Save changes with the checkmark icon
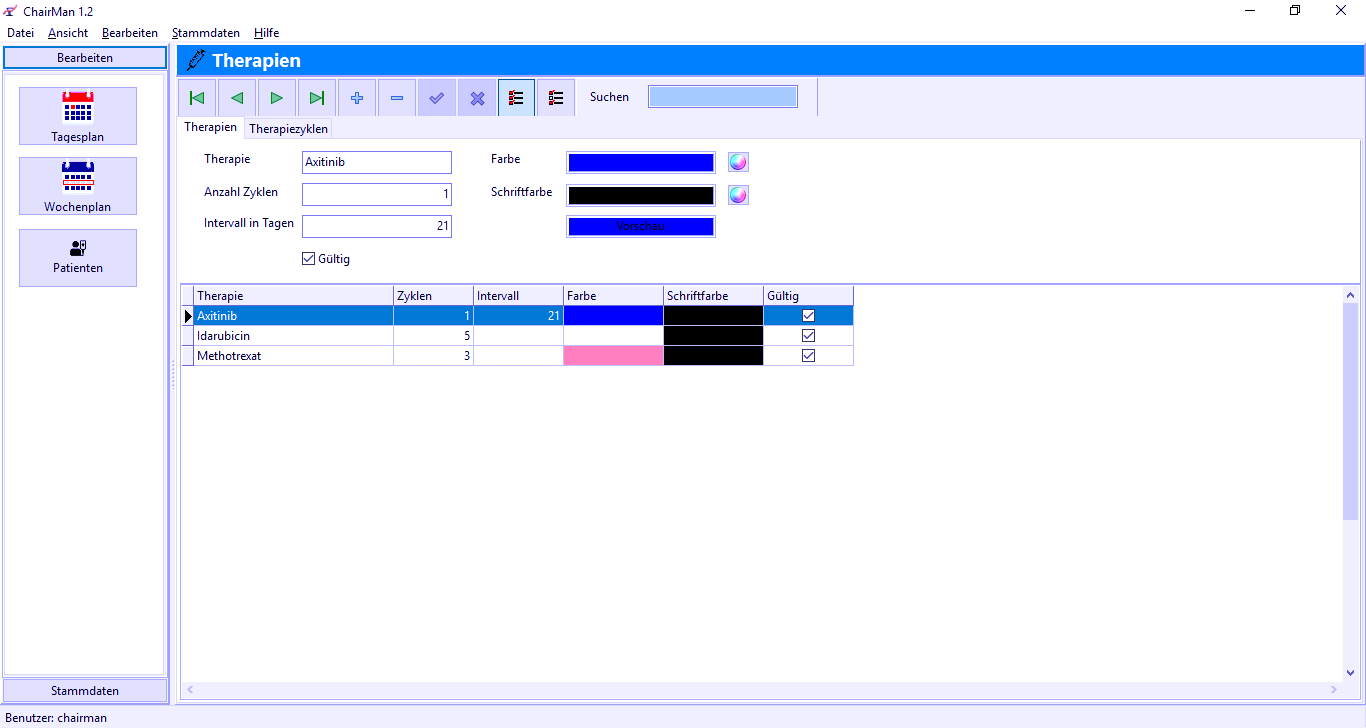Screen dimensions: 1366x728 pyautogui.click(x=437, y=98)
